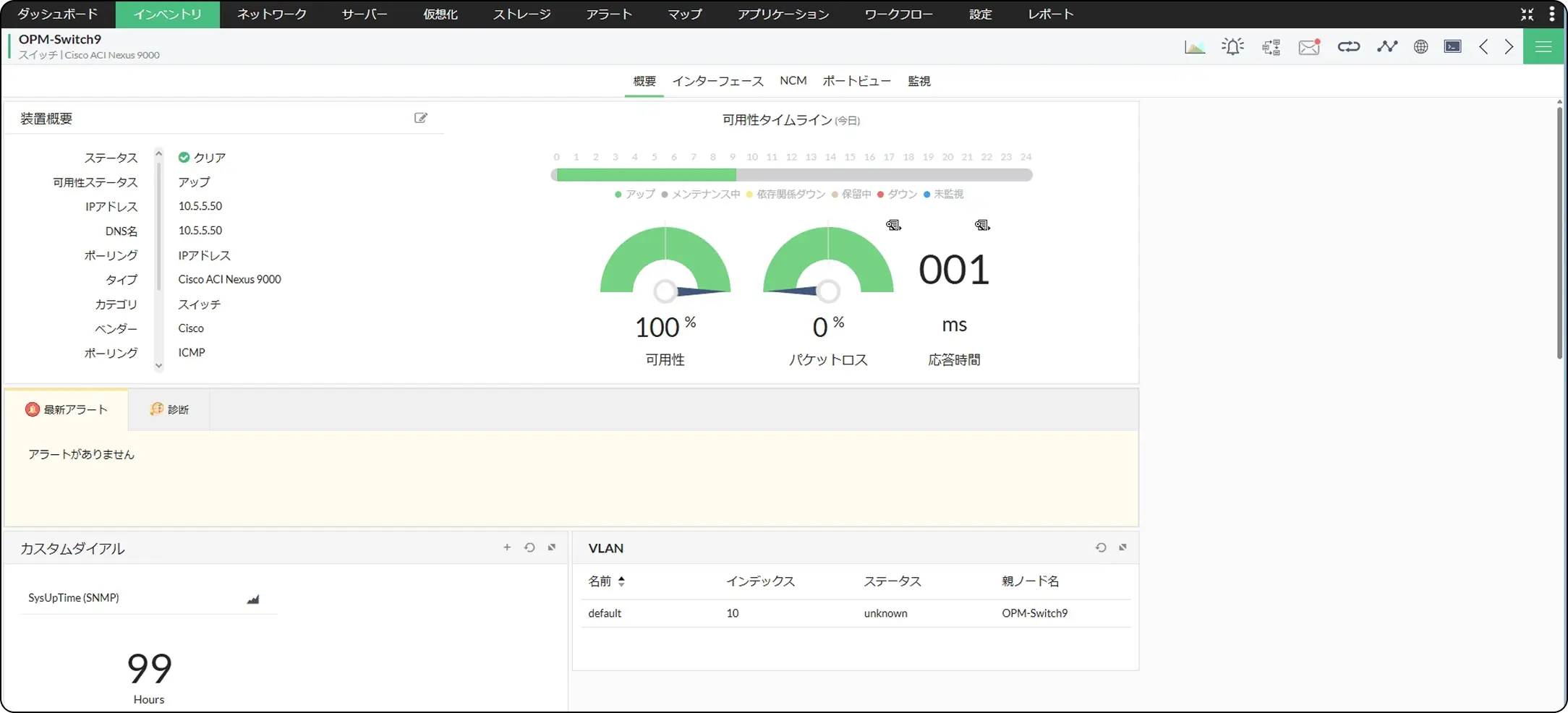Click the loop link icon
Screen dimensions: 1568x713
(1349, 47)
